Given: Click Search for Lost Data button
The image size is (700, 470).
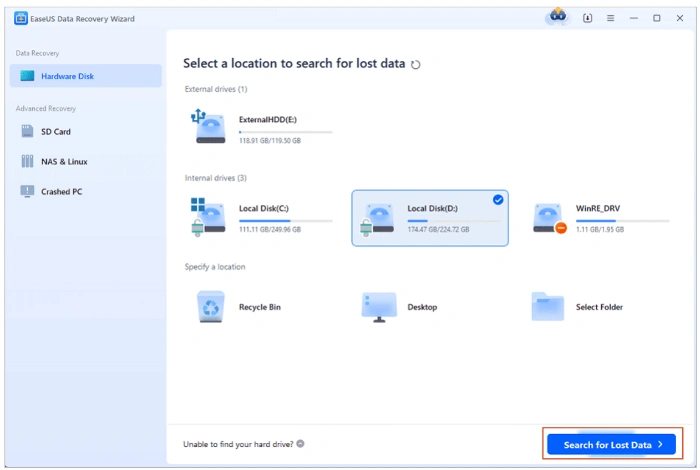Looking at the screenshot, I should click(x=611, y=445).
